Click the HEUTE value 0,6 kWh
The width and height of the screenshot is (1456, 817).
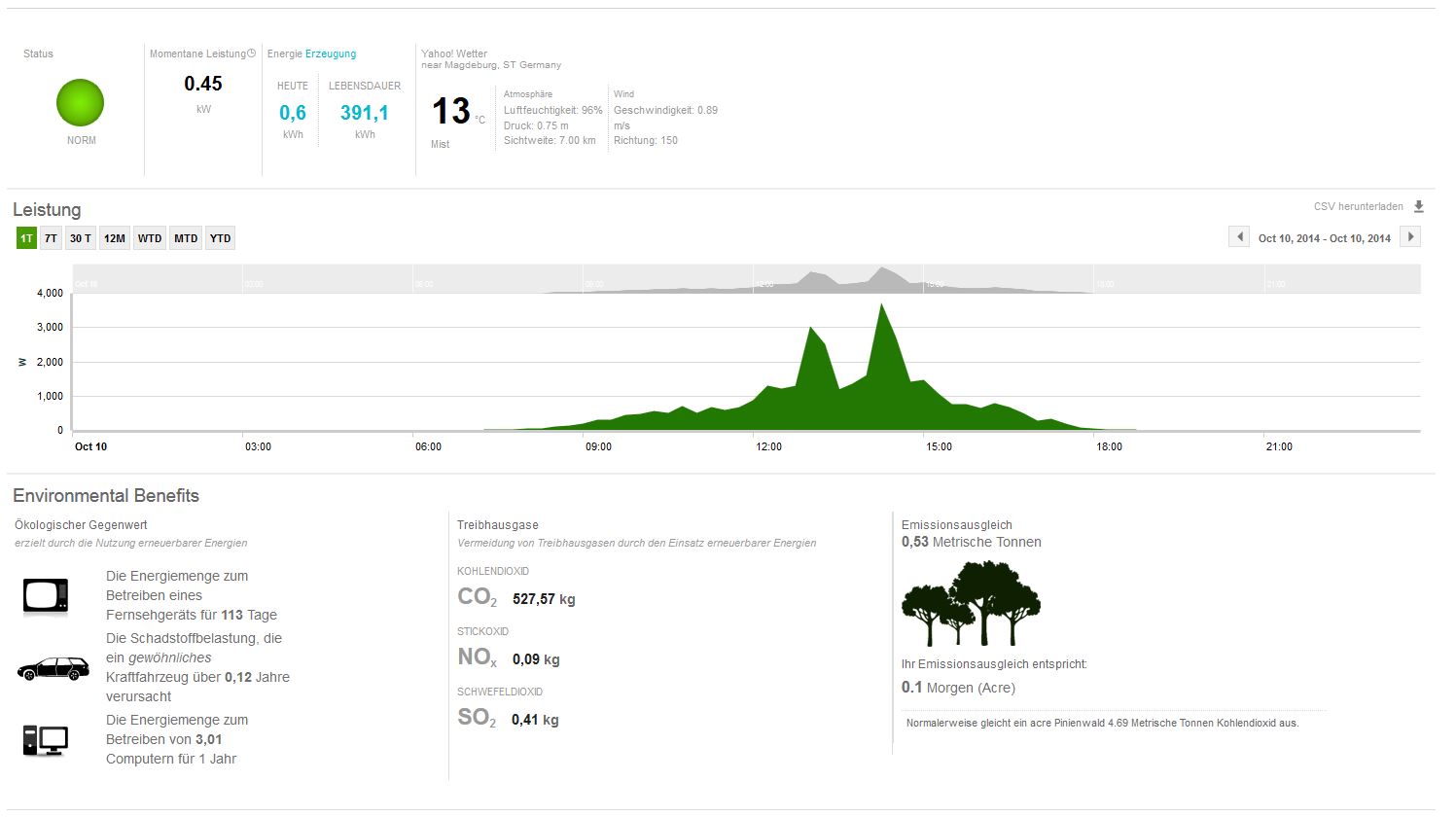293,114
